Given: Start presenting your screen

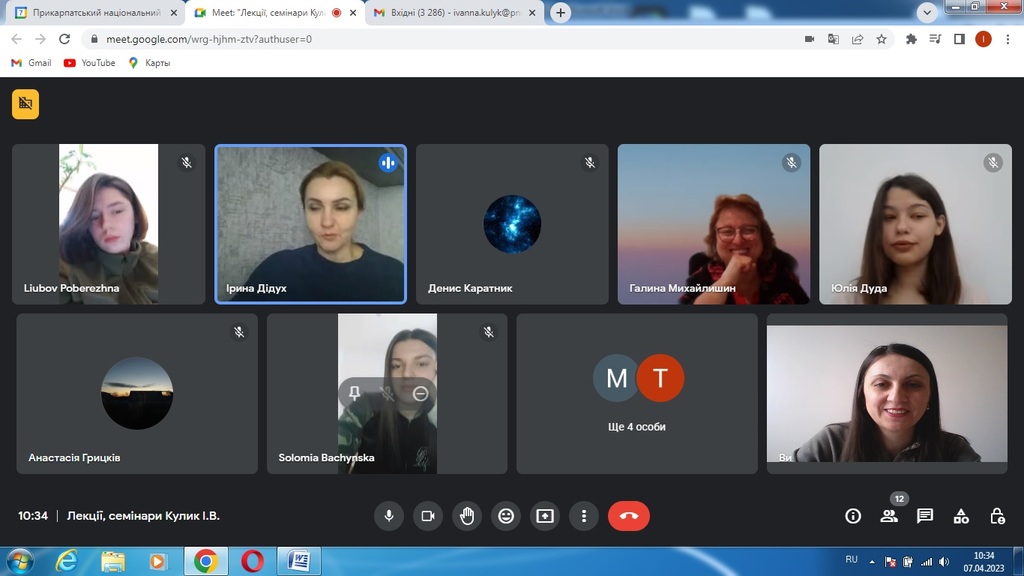Looking at the screenshot, I should point(545,516).
